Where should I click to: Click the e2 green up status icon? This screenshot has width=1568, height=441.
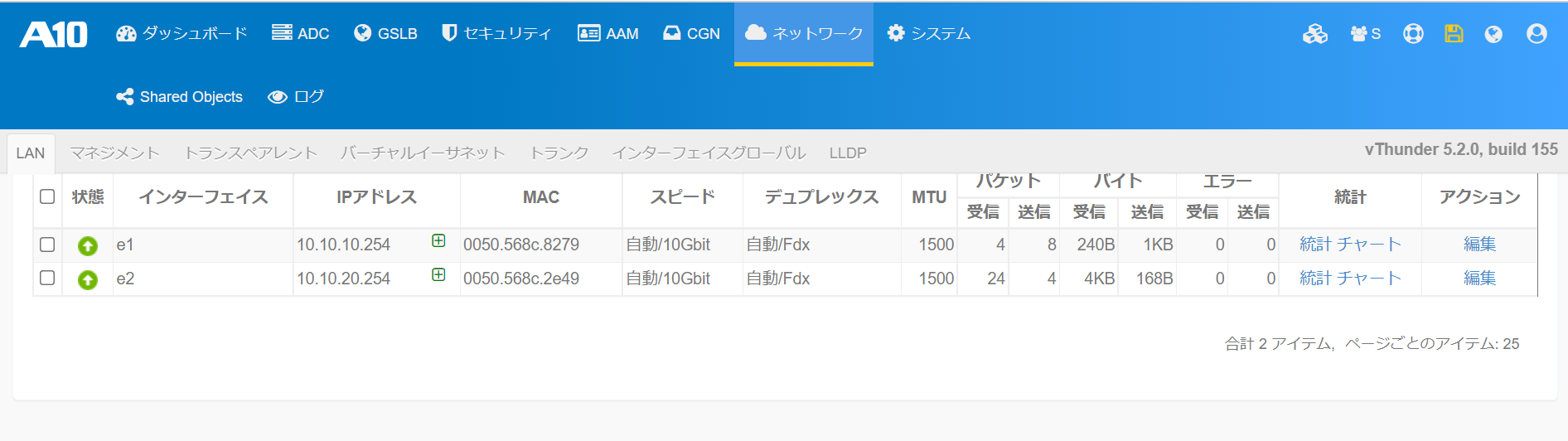tap(87, 280)
